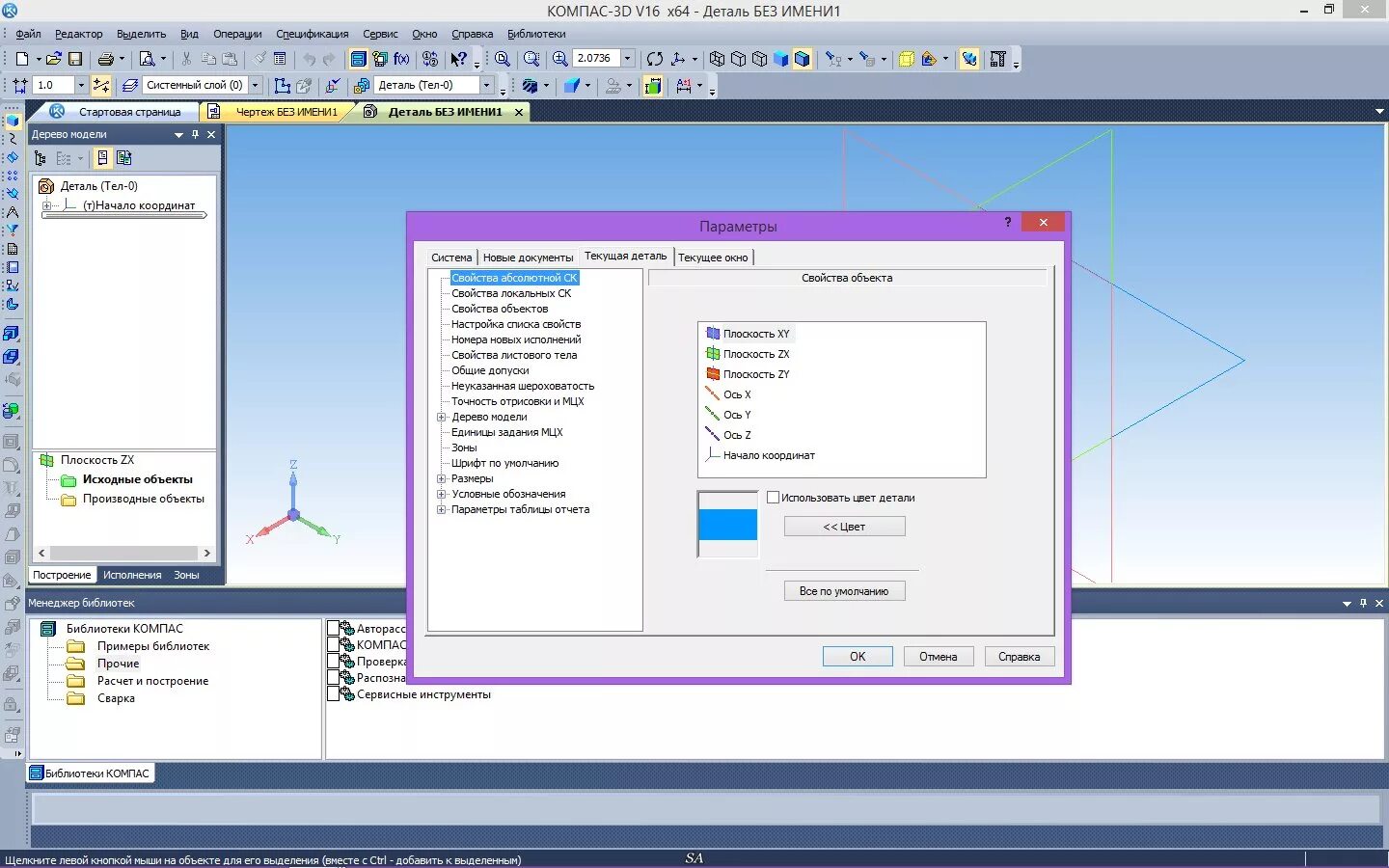Image resolution: width=1389 pixels, height=868 pixels.
Task: Click horizontal scrollbar in model tree panel
Action: [x=124, y=553]
